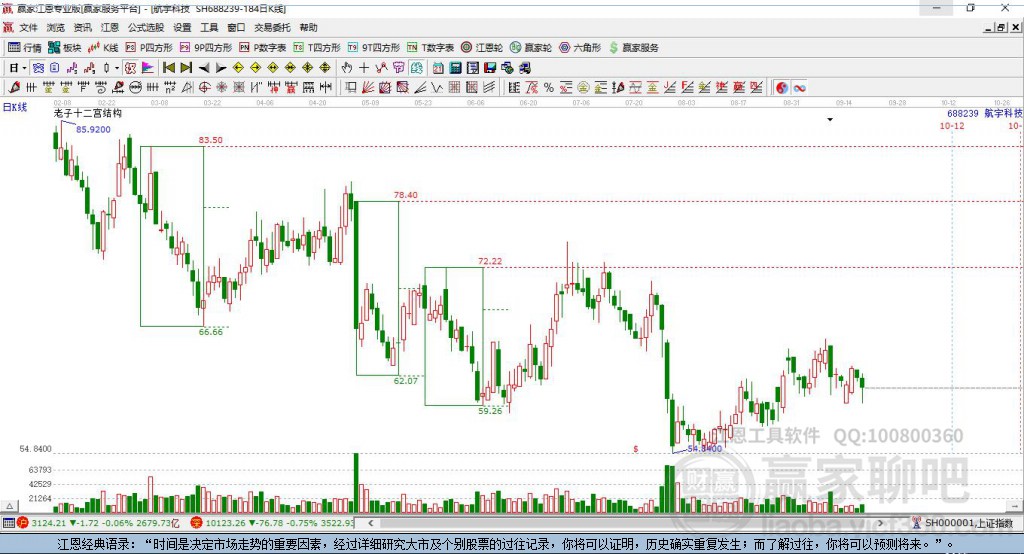
Task: Select the circular target cycle tool
Action: pos(204,88)
